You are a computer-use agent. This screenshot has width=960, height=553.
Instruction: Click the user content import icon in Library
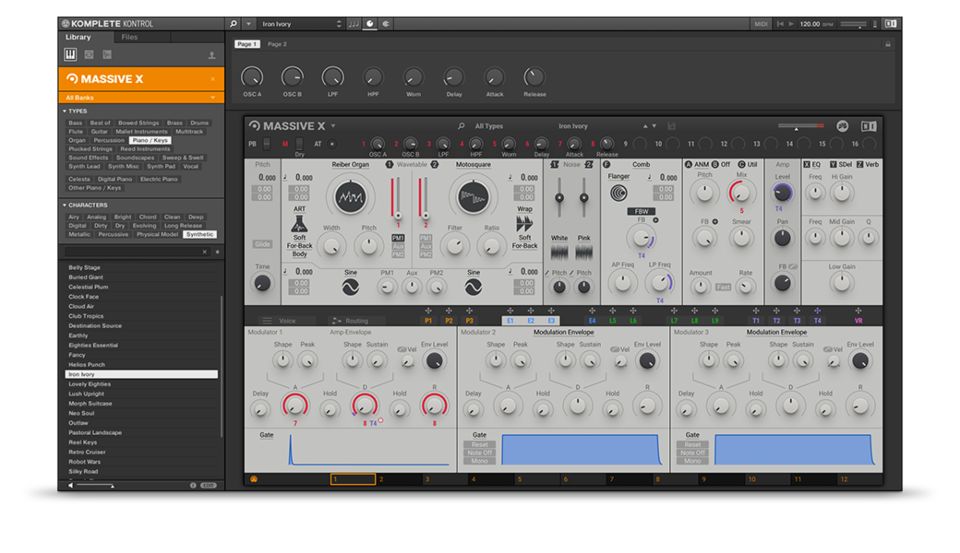point(211,55)
